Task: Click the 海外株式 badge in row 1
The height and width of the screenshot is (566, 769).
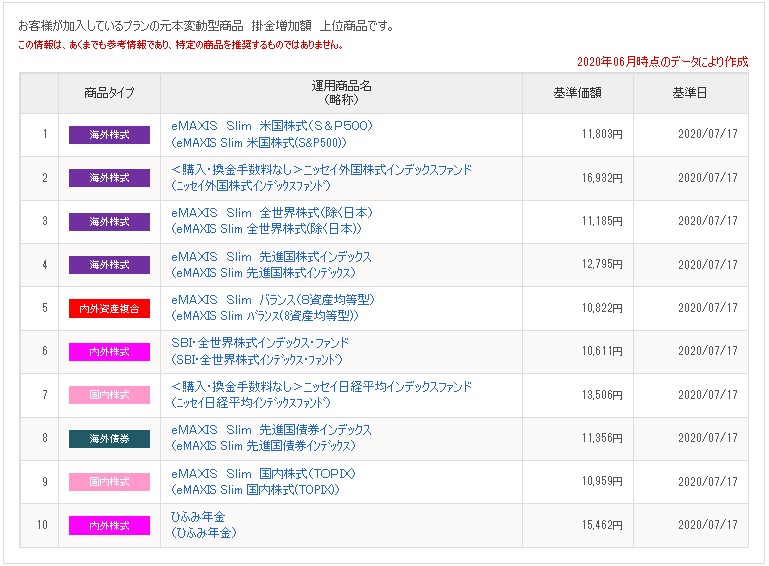Action: [x=109, y=135]
